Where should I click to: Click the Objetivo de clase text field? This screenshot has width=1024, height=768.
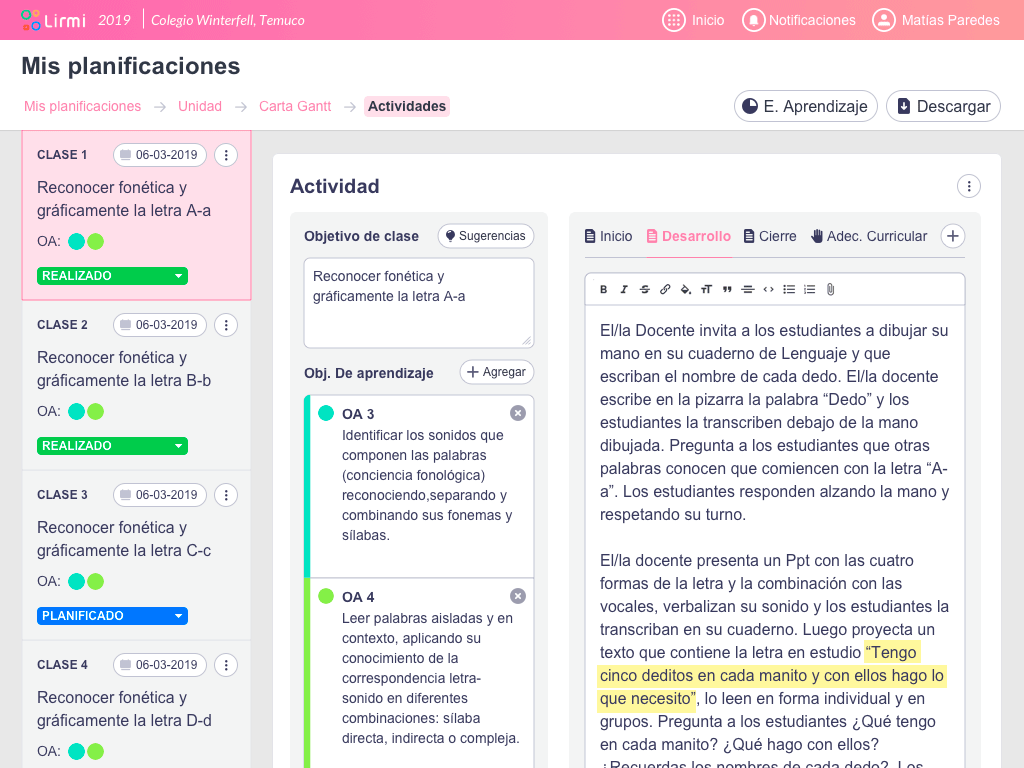[419, 302]
